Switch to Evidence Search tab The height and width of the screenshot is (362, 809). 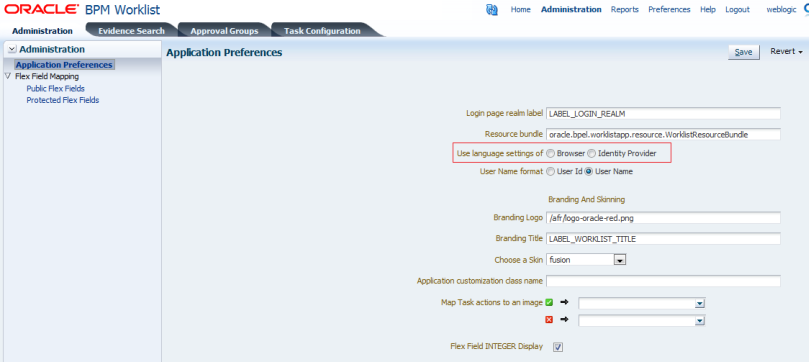(x=131, y=30)
